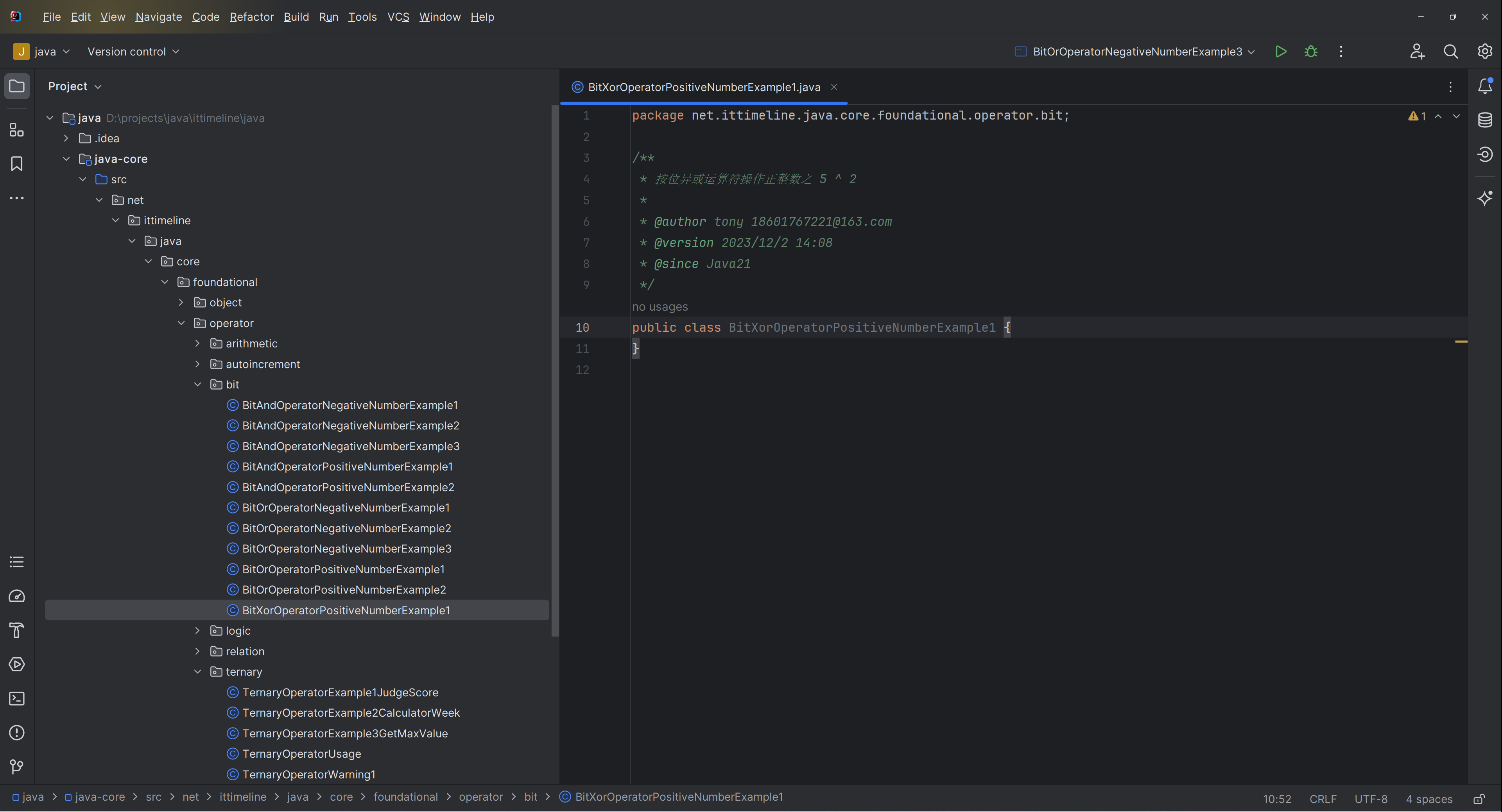Click foundational in breadcrumb bar
Screen dimensions: 1502x812
[x=405, y=797]
